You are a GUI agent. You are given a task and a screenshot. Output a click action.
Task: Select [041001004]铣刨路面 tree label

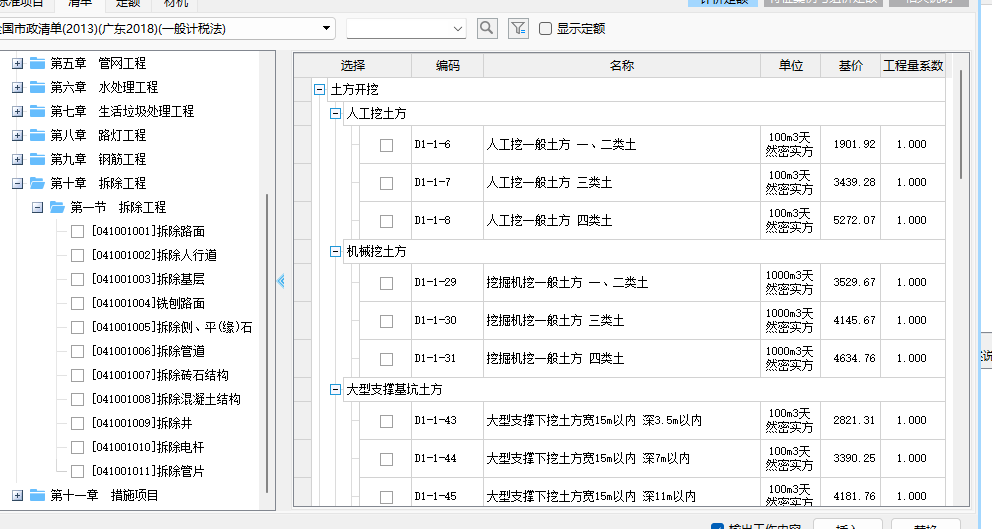(148, 304)
